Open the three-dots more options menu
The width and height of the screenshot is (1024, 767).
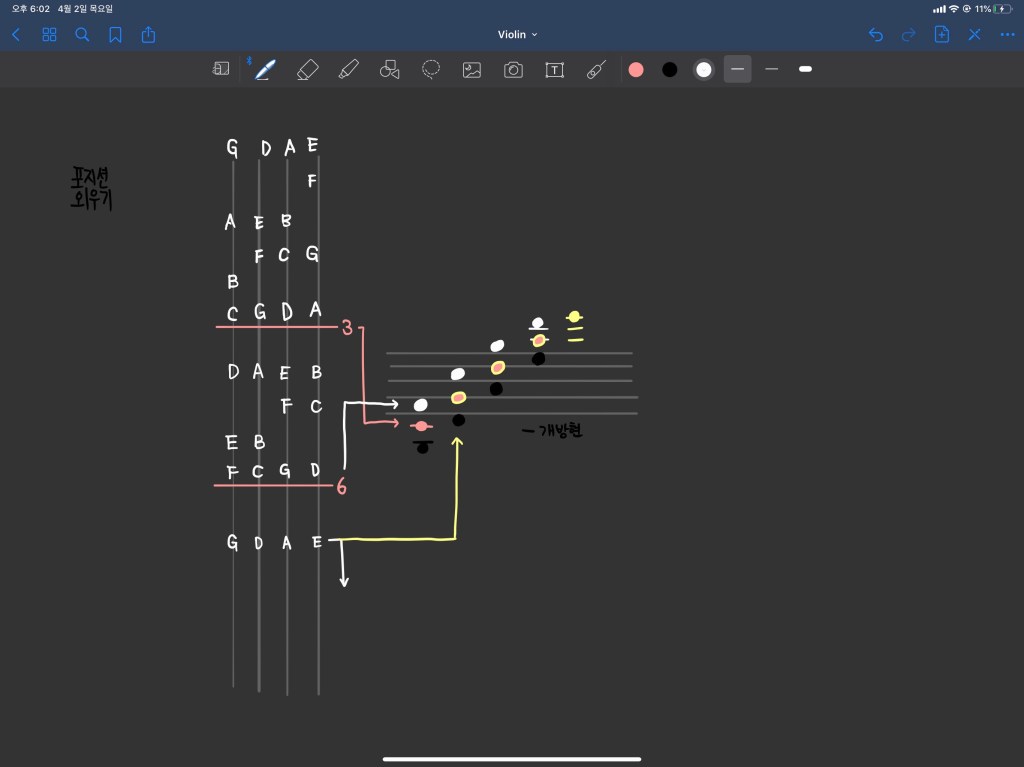pos(1007,35)
